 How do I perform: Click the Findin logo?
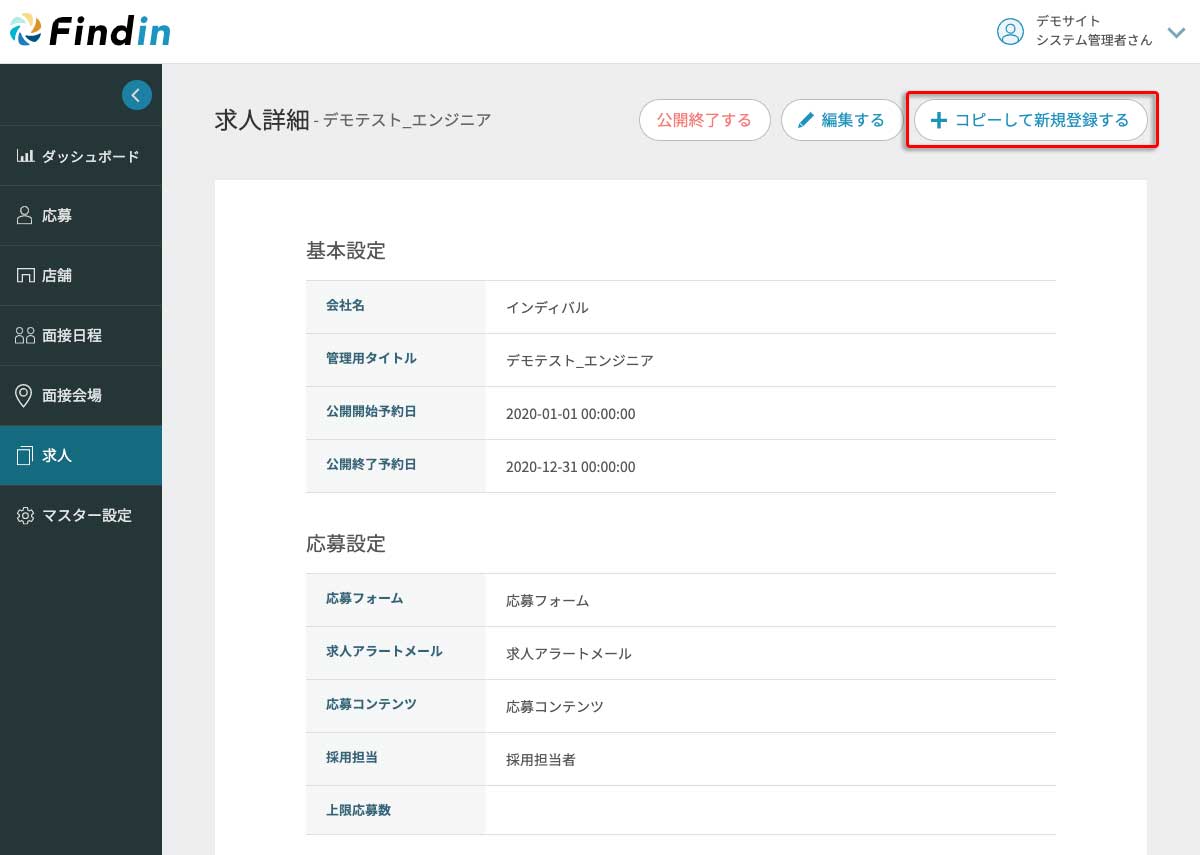tap(90, 31)
